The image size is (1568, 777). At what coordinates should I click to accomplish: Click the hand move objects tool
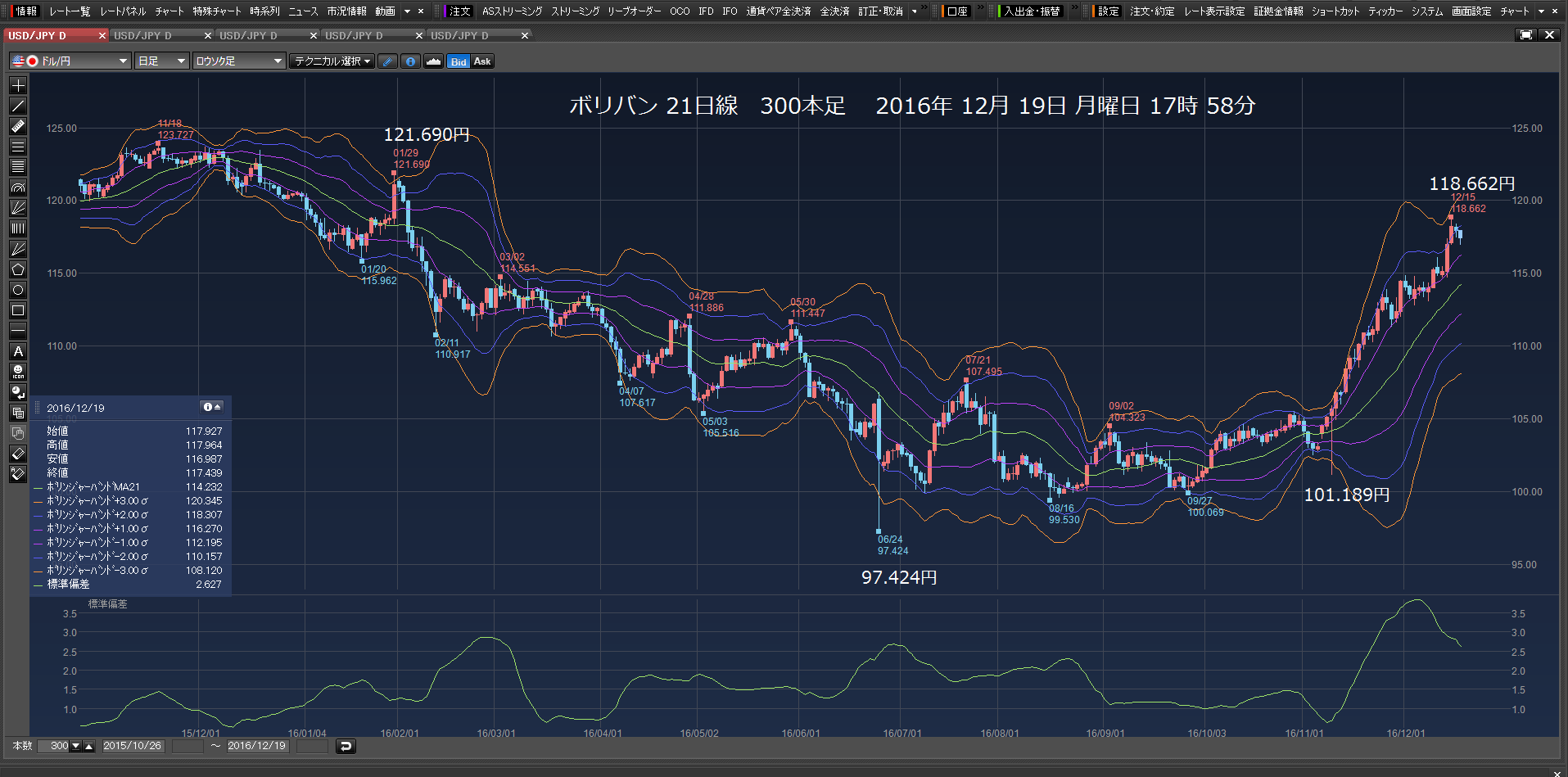click(18, 433)
